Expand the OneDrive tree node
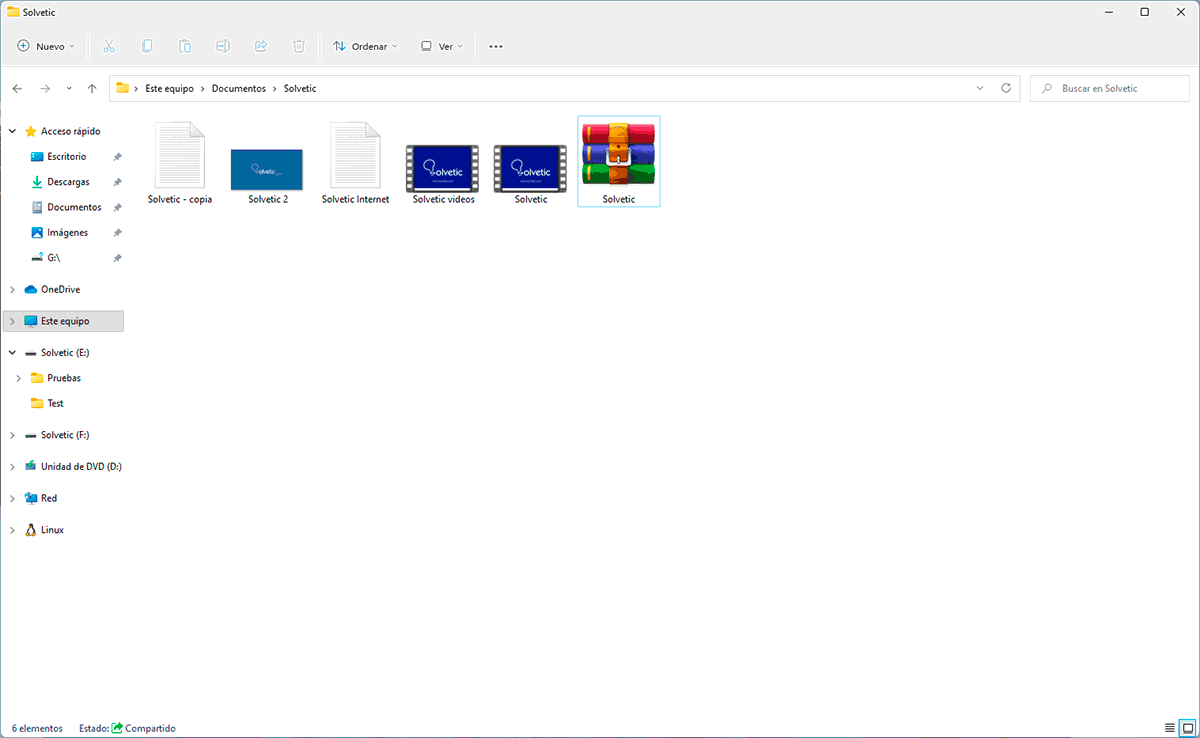 point(12,289)
